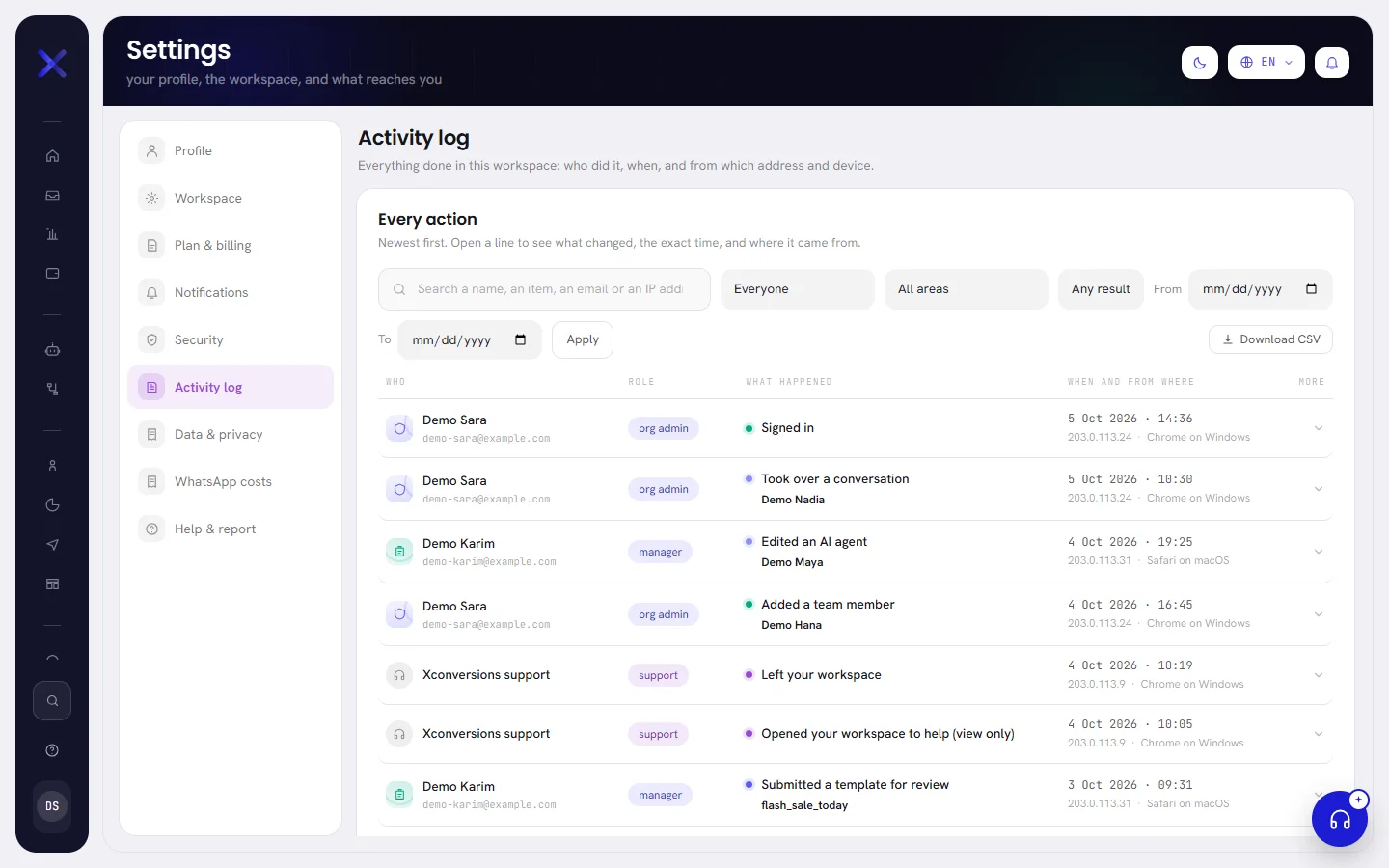Click the email demo-karim@example.com on the Edited an AI agent row

click(489, 562)
